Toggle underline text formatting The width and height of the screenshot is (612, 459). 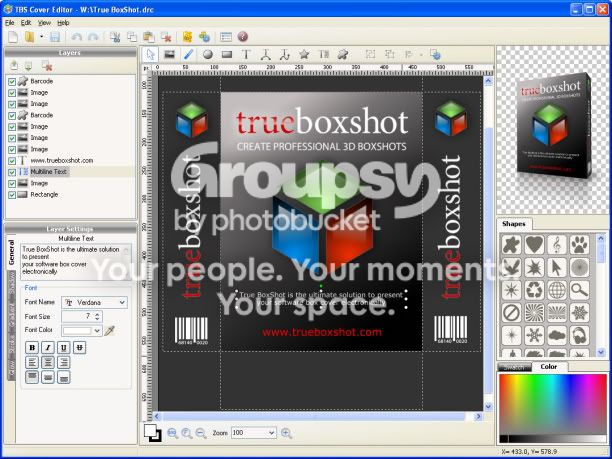[64, 347]
